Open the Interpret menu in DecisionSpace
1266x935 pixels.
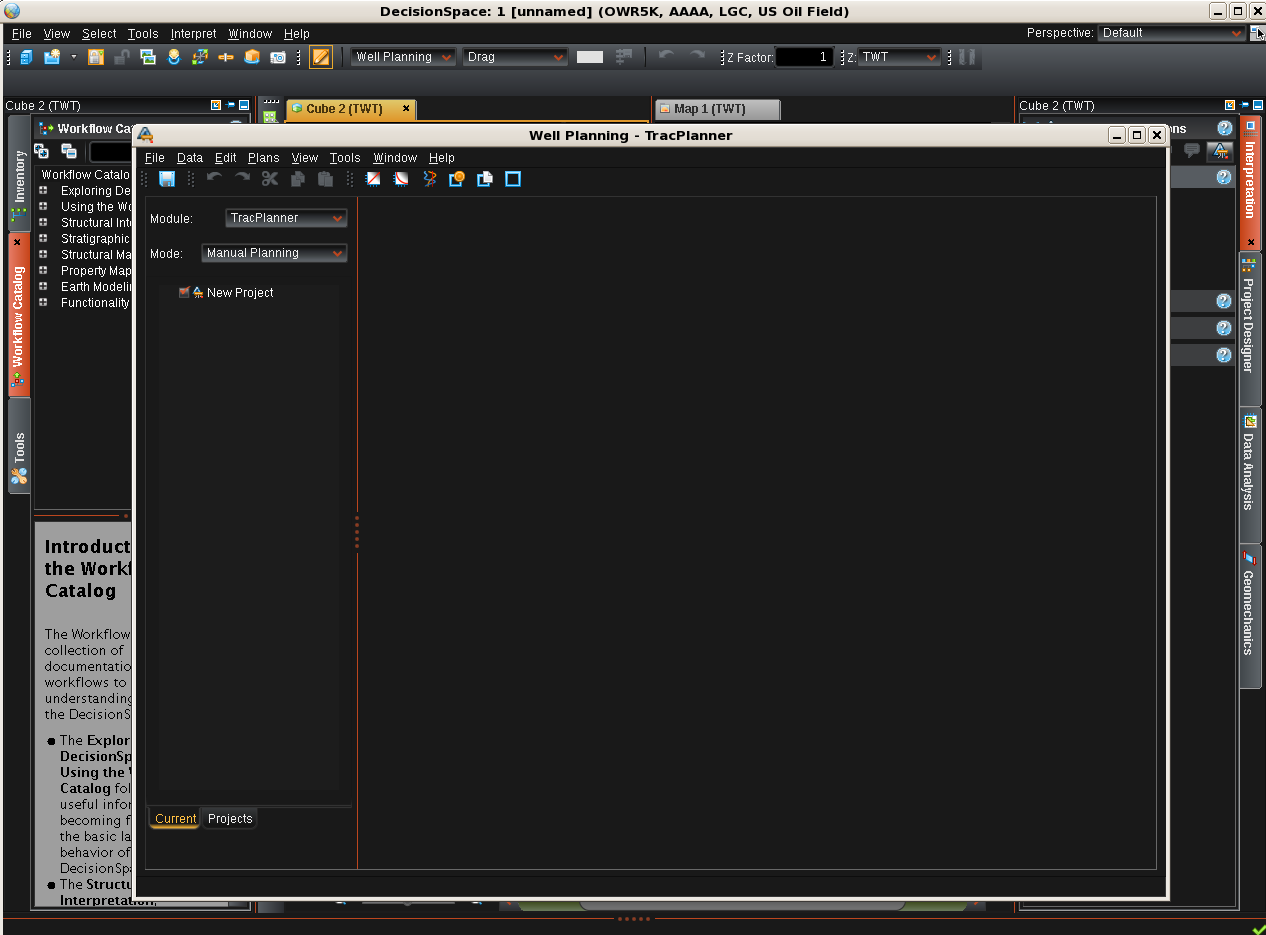(x=193, y=34)
